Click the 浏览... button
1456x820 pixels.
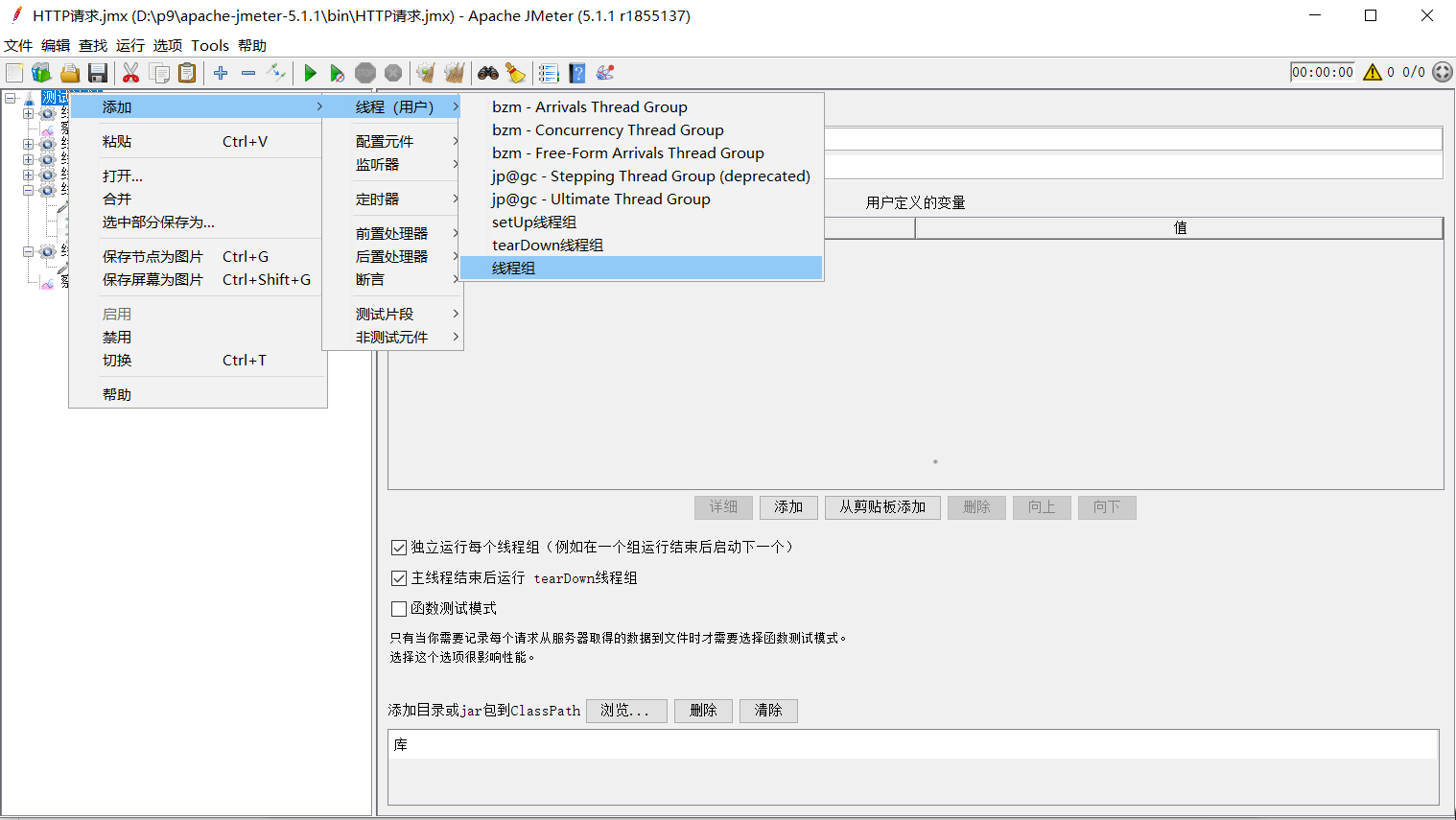625,711
